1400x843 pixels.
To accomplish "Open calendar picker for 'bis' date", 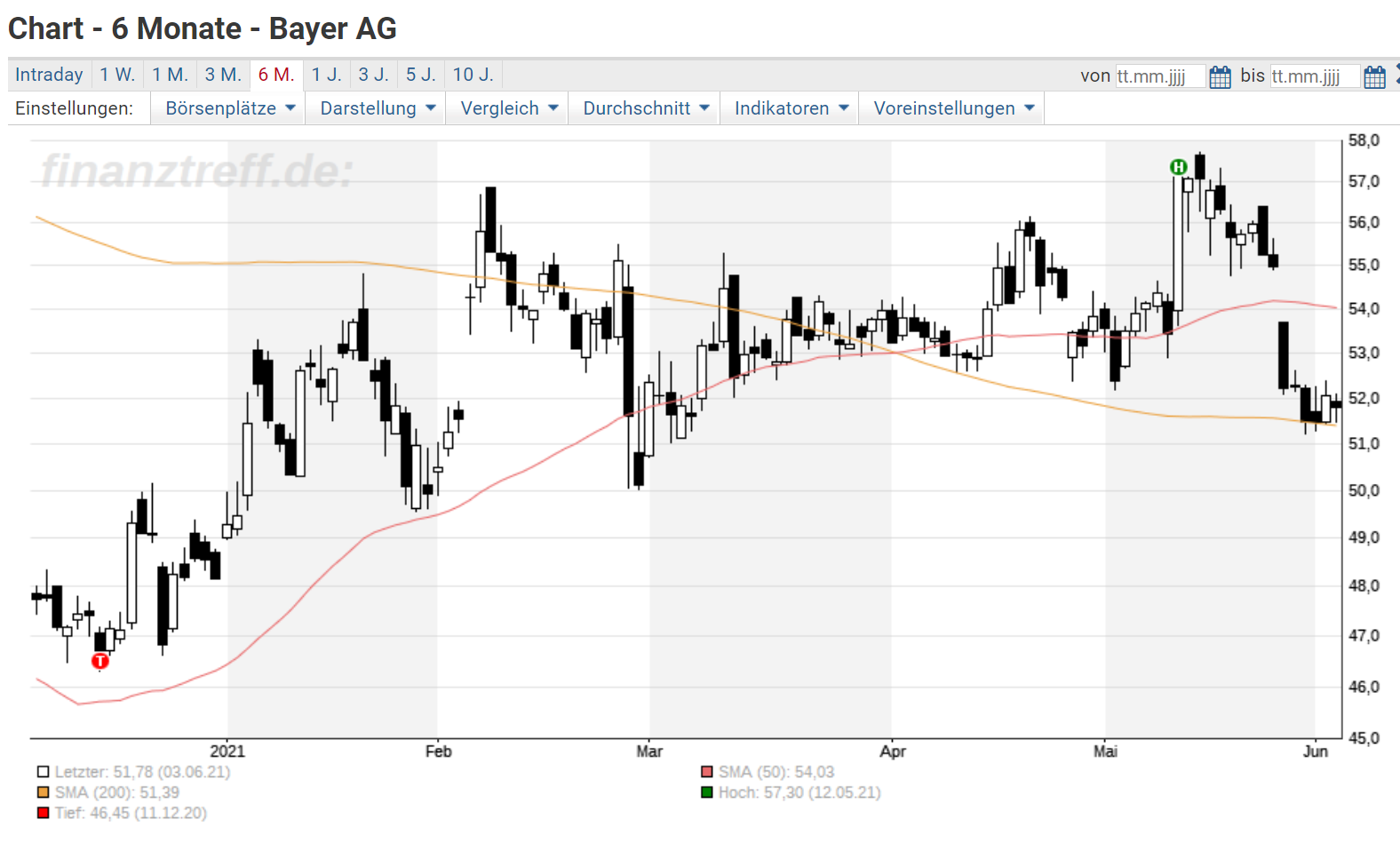I will 1374,76.
